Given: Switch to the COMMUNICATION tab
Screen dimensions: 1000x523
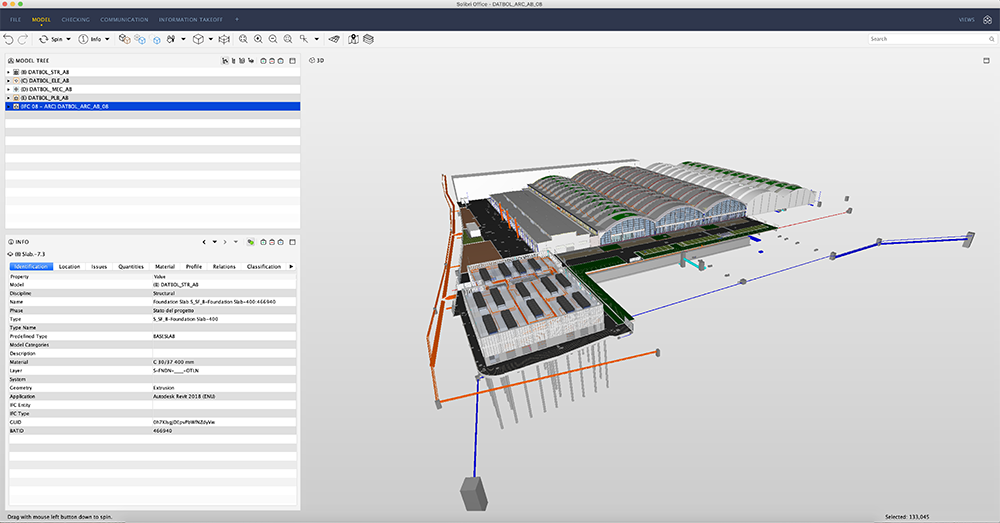Looking at the screenshot, I should click(x=124, y=20).
